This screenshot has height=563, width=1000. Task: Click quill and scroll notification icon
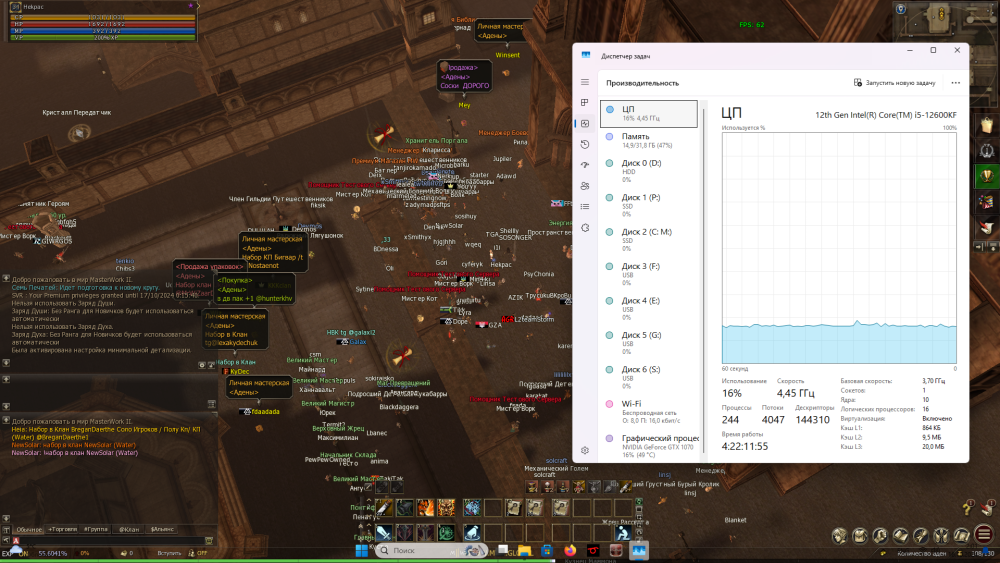[x=987, y=507]
